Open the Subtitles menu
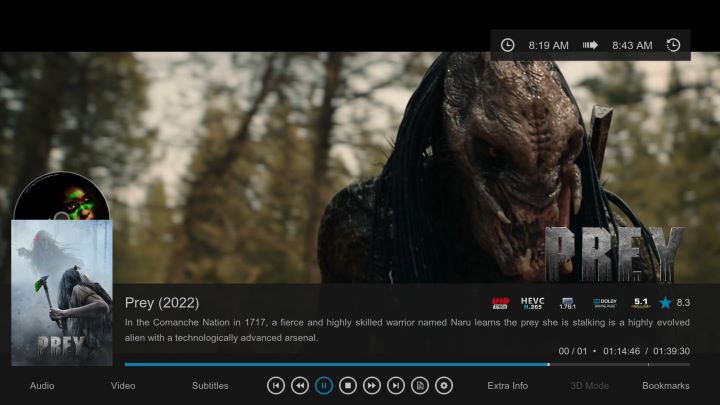The image size is (720, 405). point(210,385)
